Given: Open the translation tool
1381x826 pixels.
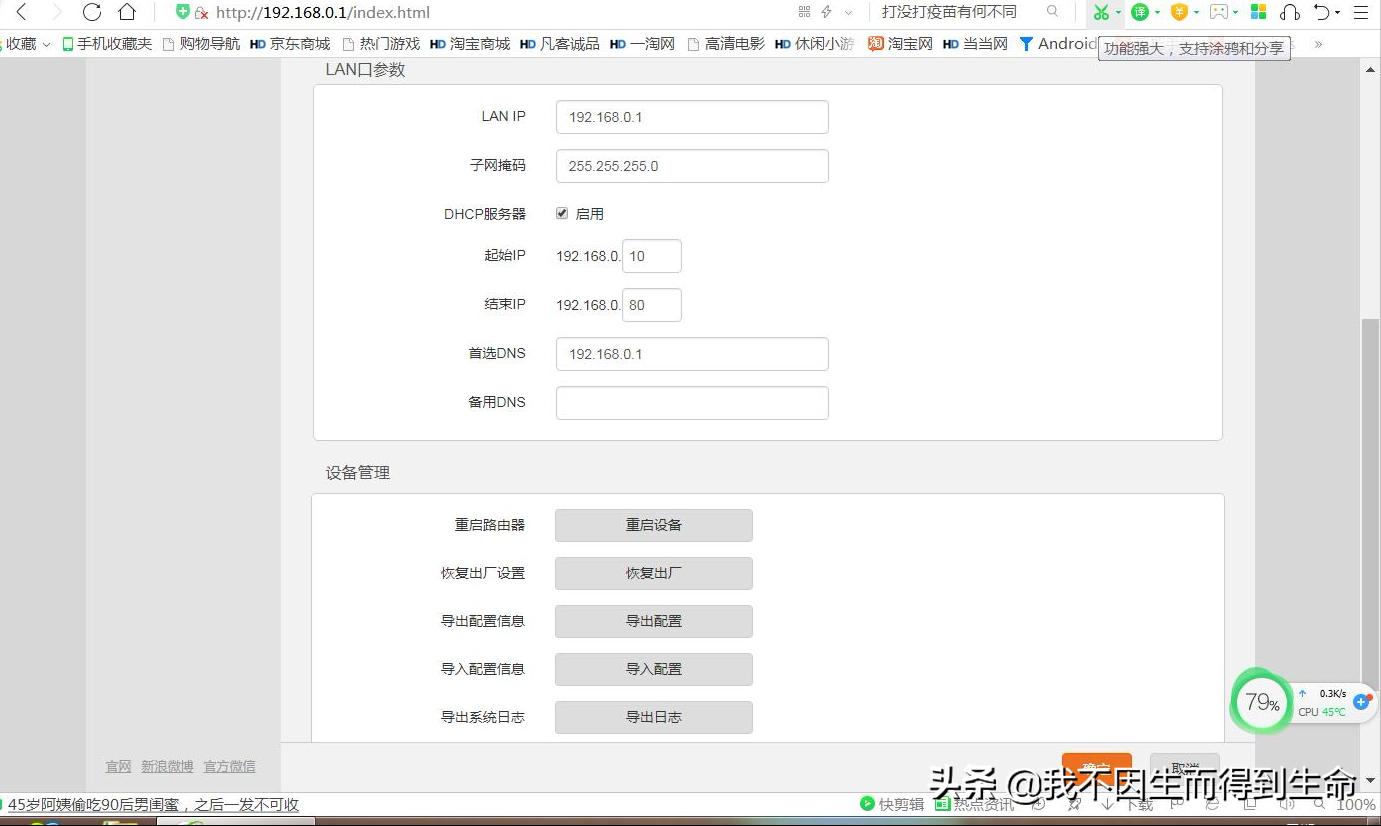Looking at the screenshot, I should (x=1140, y=12).
